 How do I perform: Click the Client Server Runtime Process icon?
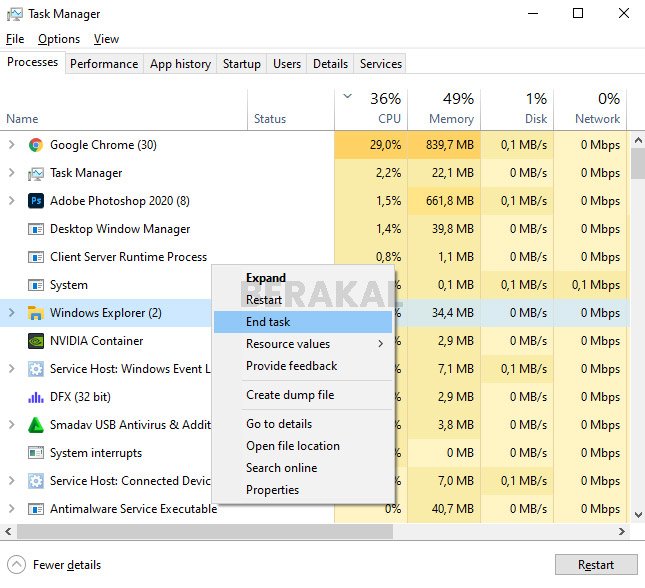(36, 257)
